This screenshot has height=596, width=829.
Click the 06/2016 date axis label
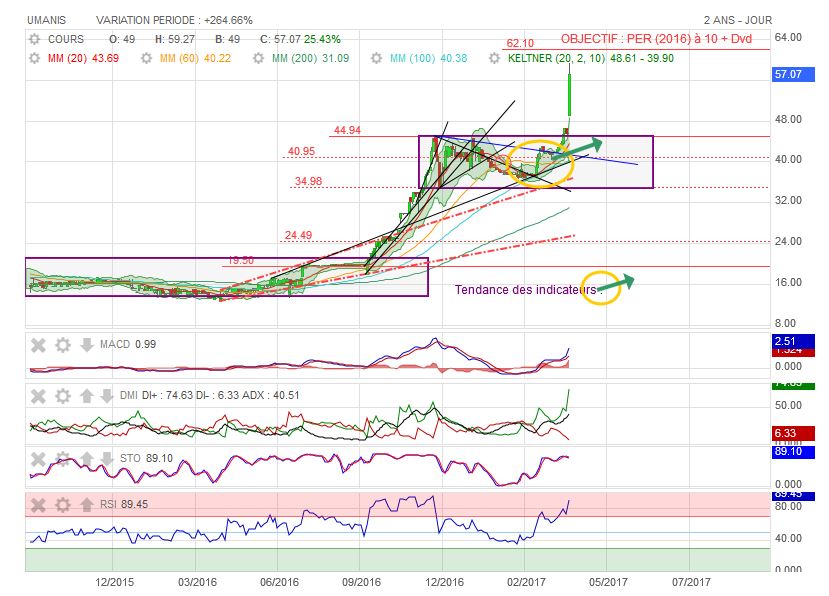tap(279, 582)
